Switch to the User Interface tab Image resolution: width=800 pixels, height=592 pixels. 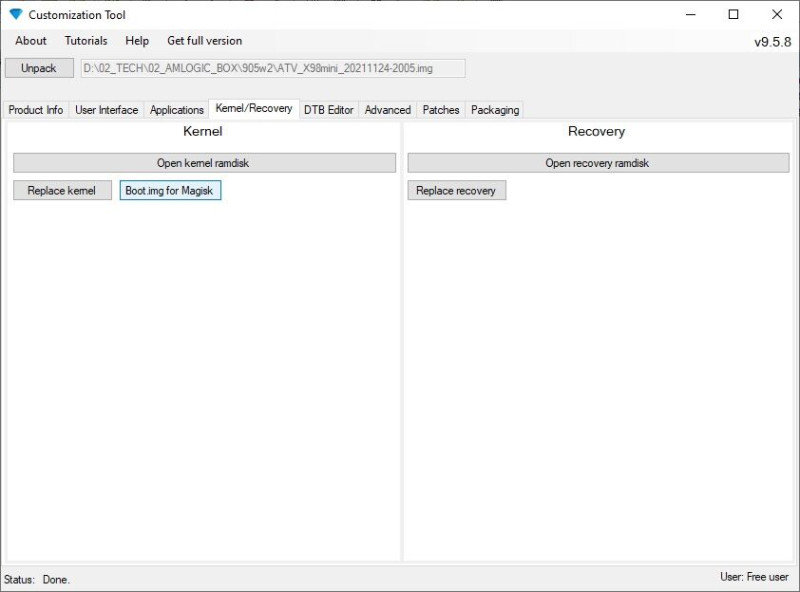(107, 110)
